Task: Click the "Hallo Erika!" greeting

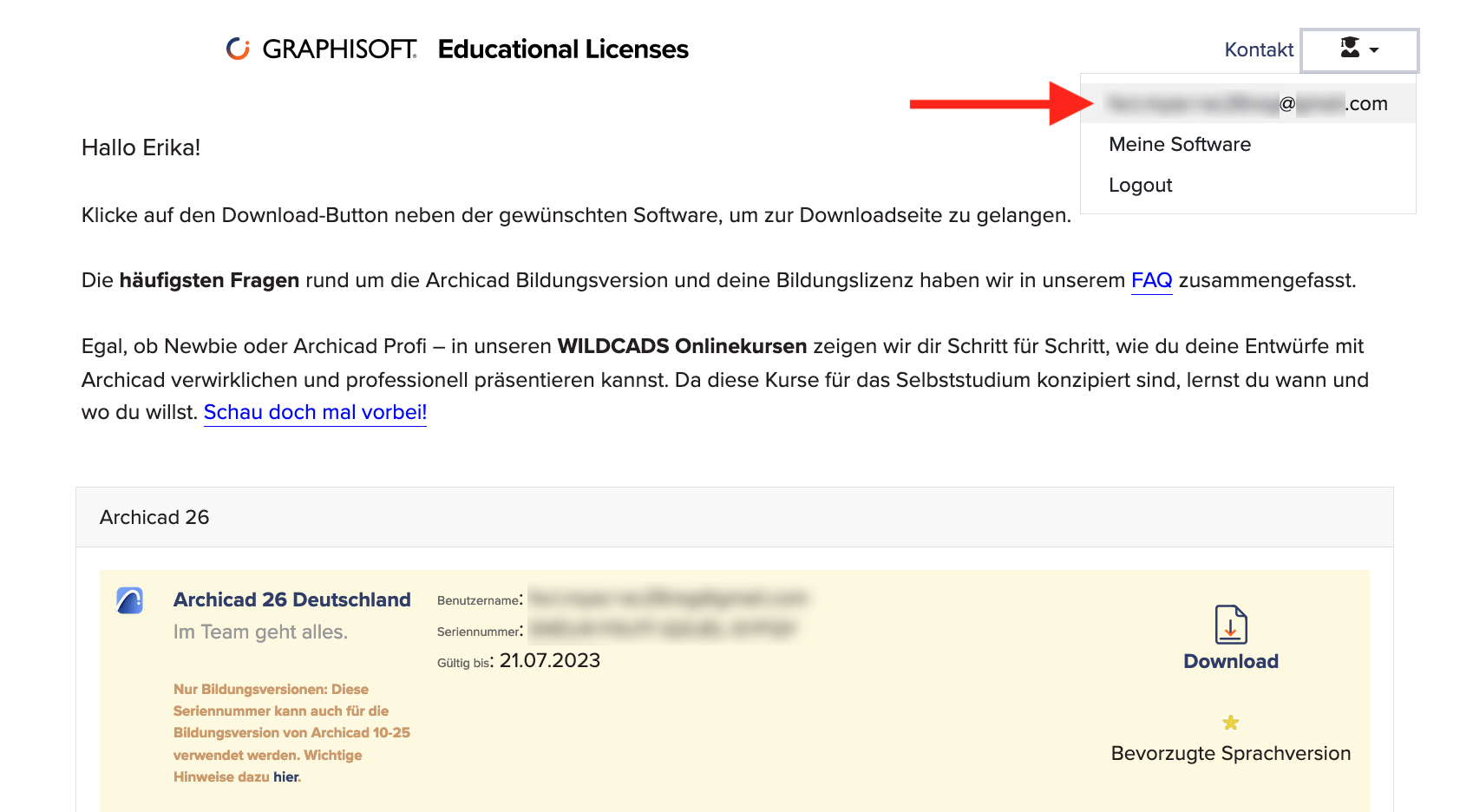Action: click(141, 147)
